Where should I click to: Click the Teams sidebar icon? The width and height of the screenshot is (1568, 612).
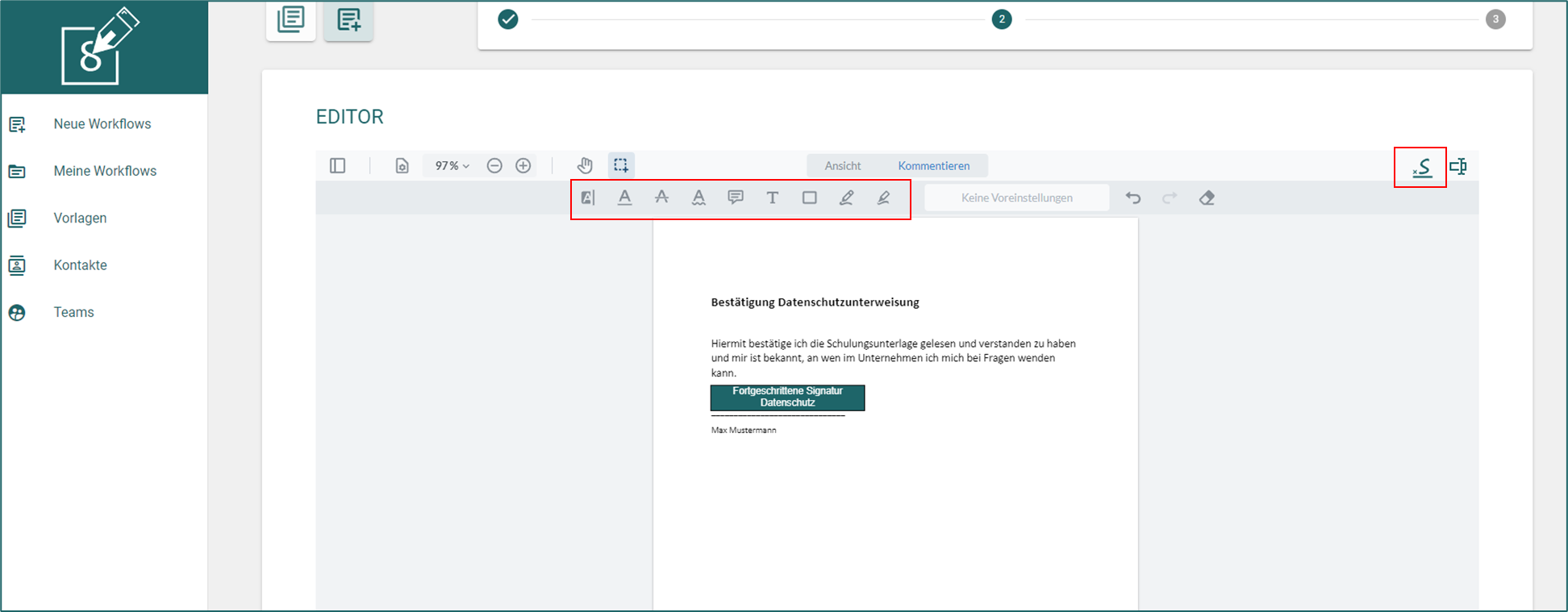point(17,313)
